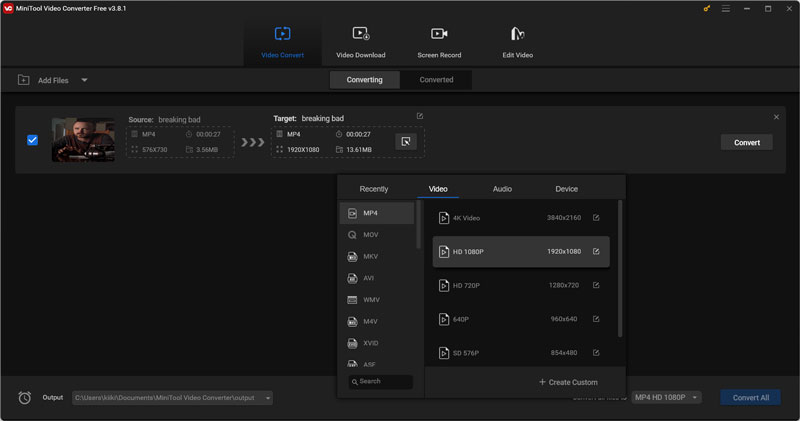Select MKV in the format list

point(377,257)
